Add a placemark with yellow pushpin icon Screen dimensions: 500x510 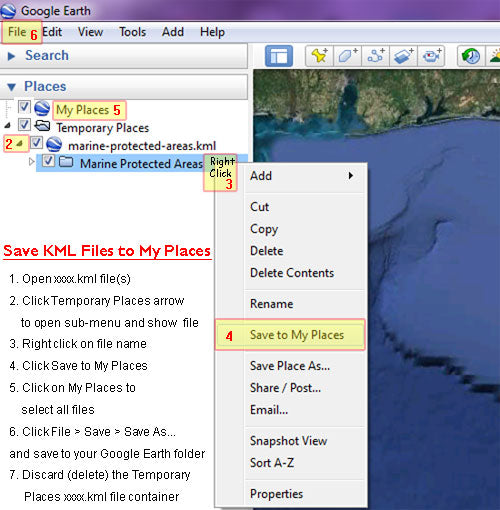point(319,56)
